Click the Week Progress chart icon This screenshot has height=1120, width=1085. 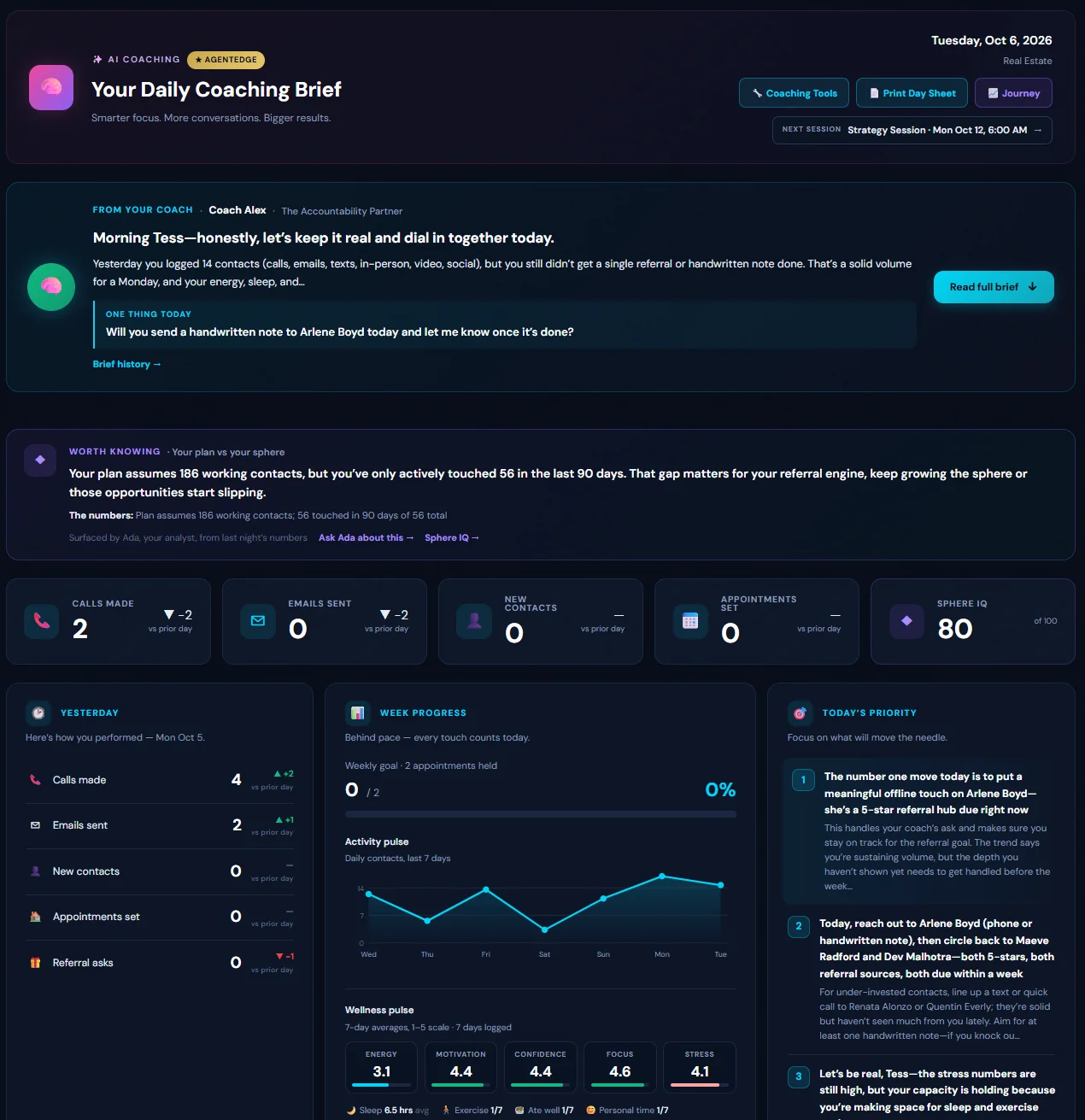point(357,712)
